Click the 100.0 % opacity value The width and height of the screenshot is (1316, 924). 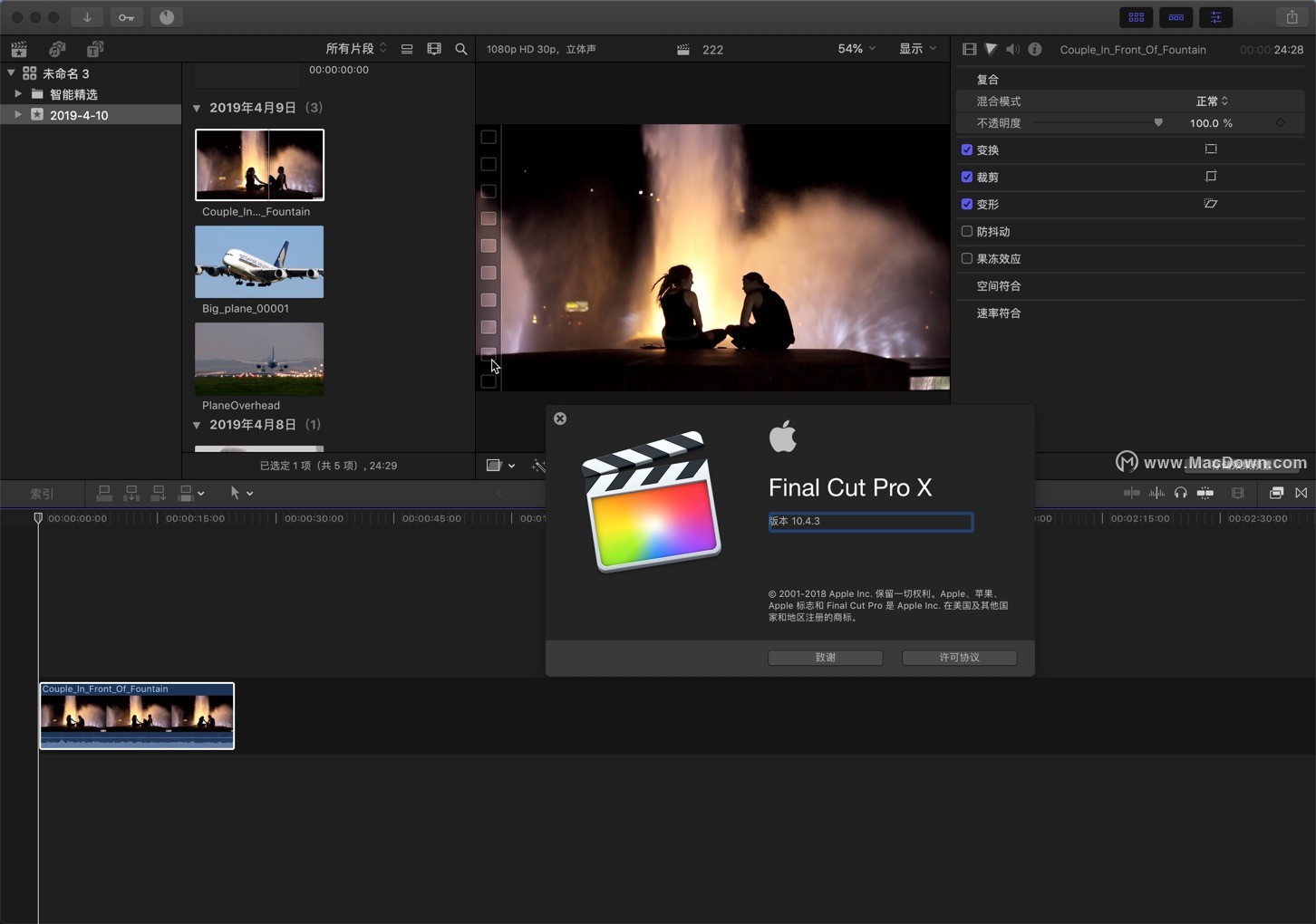click(1211, 123)
